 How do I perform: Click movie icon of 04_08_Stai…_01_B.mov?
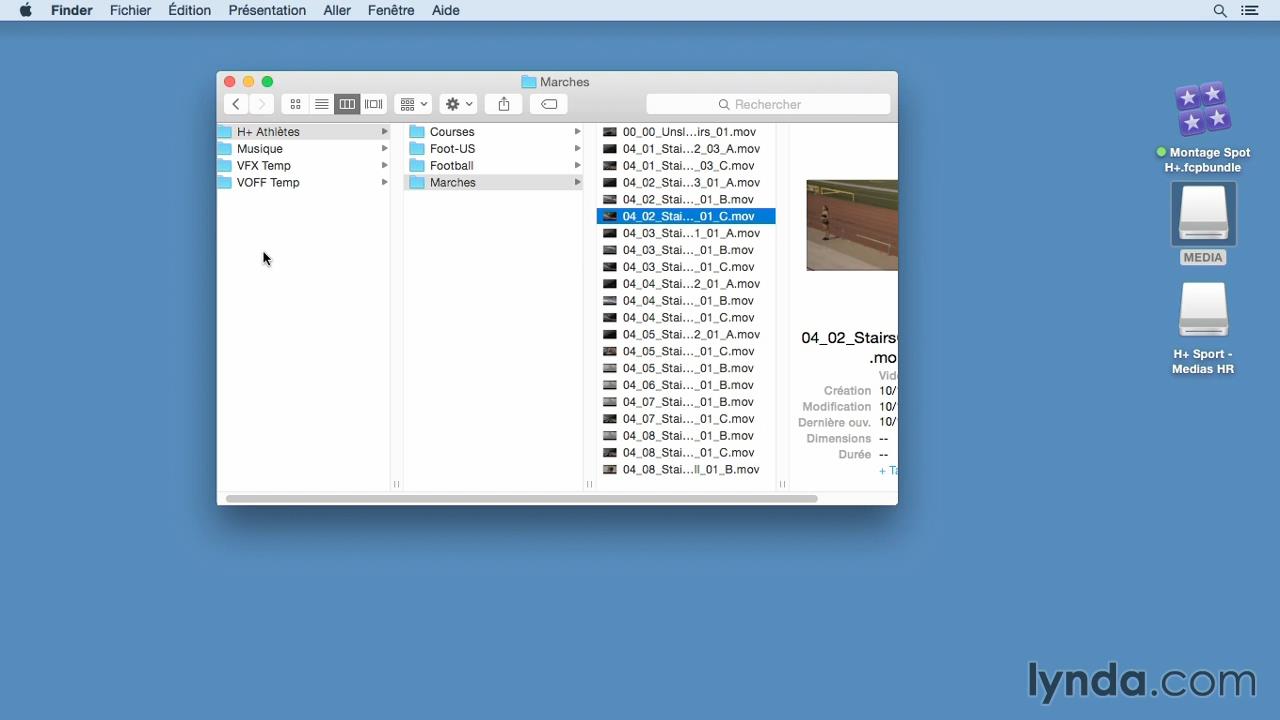(610, 436)
